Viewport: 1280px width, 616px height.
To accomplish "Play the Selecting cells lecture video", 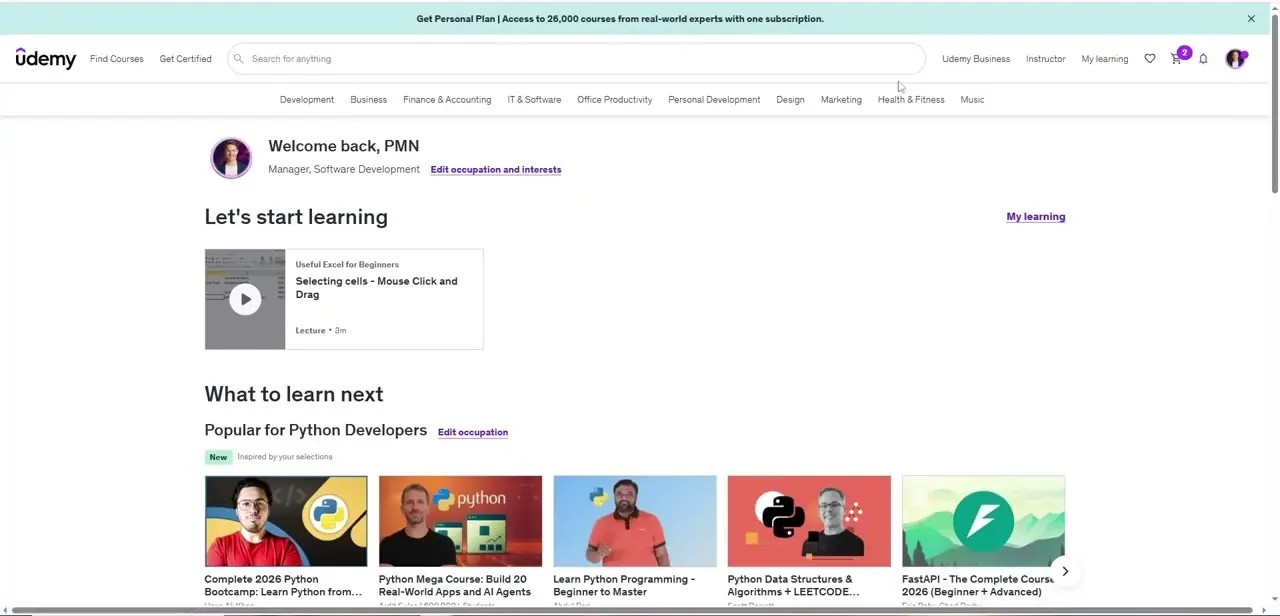I will coord(245,299).
